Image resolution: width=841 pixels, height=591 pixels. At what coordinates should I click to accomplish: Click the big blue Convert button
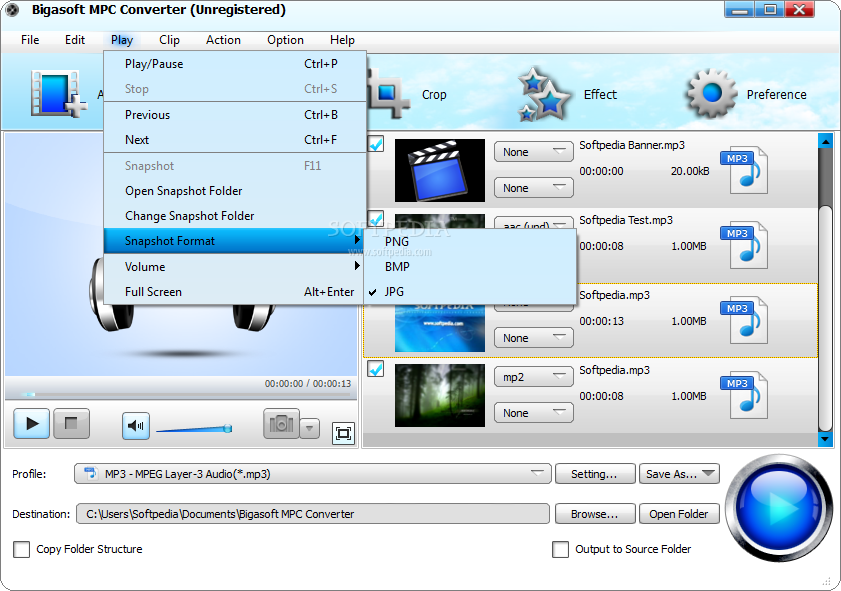779,507
